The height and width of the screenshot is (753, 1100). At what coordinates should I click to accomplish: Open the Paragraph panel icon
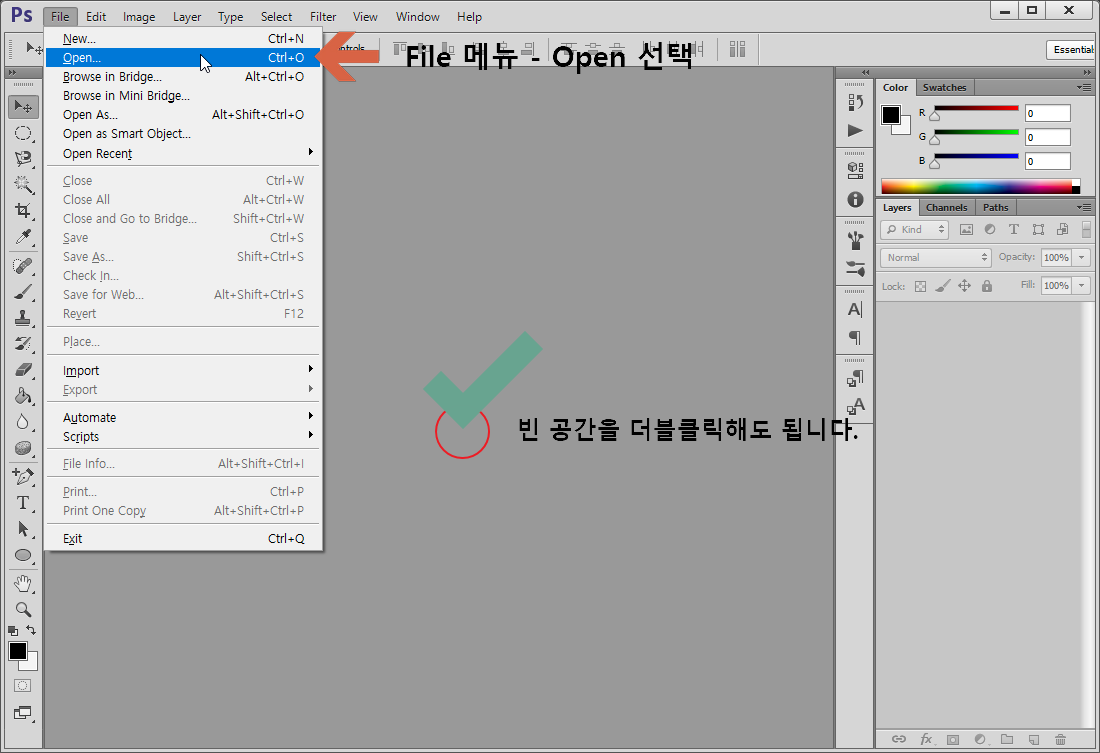point(855,338)
